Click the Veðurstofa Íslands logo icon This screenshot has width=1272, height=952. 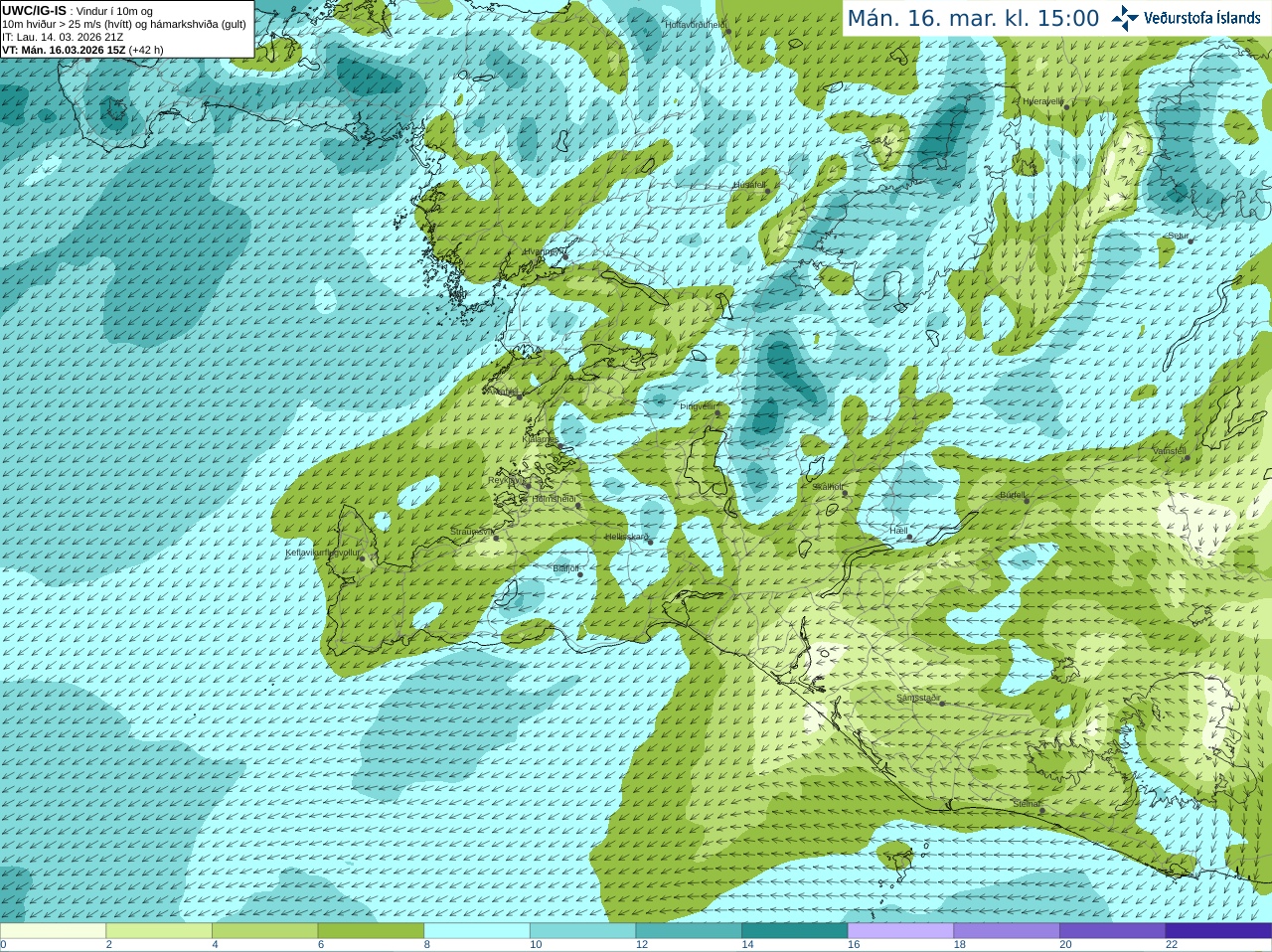[1125, 18]
